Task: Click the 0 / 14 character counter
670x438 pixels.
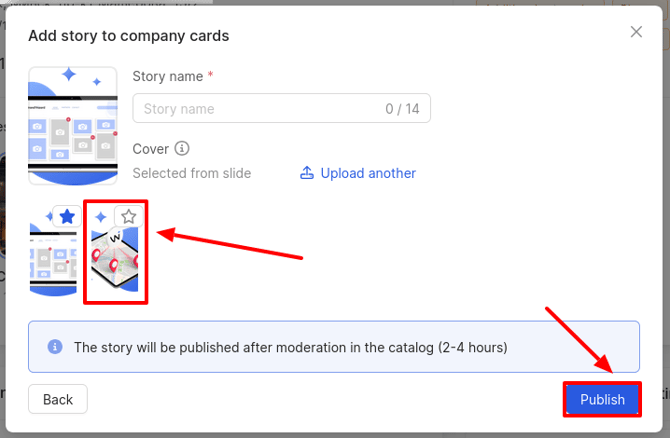Action: pos(402,109)
